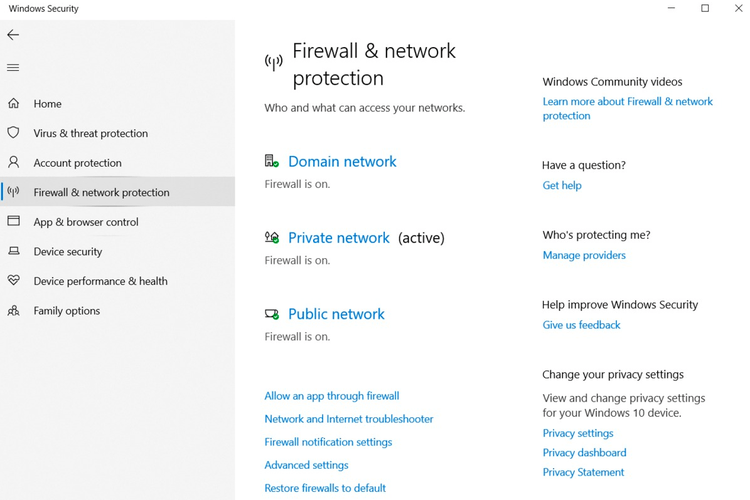The width and height of the screenshot is (750, 500).
Task: Click the Domain network building icon
Action: coord(271,161)
